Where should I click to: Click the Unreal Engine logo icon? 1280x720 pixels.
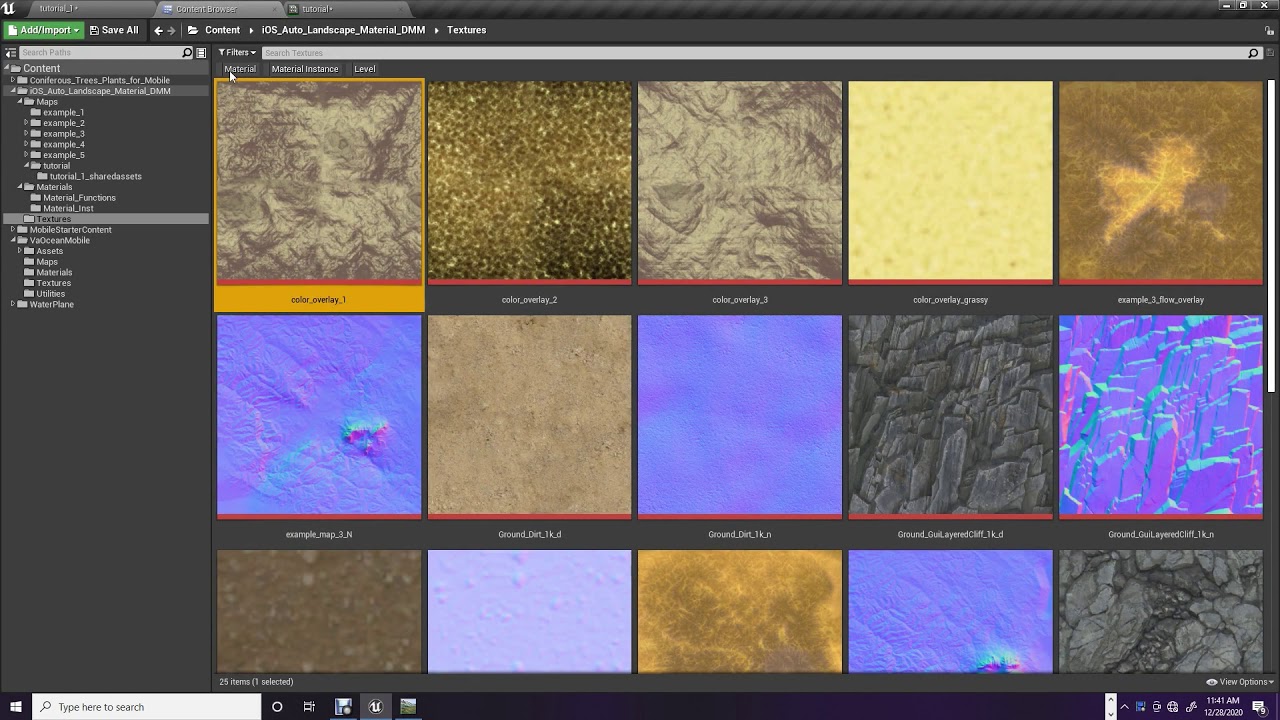tap(8, 8)
